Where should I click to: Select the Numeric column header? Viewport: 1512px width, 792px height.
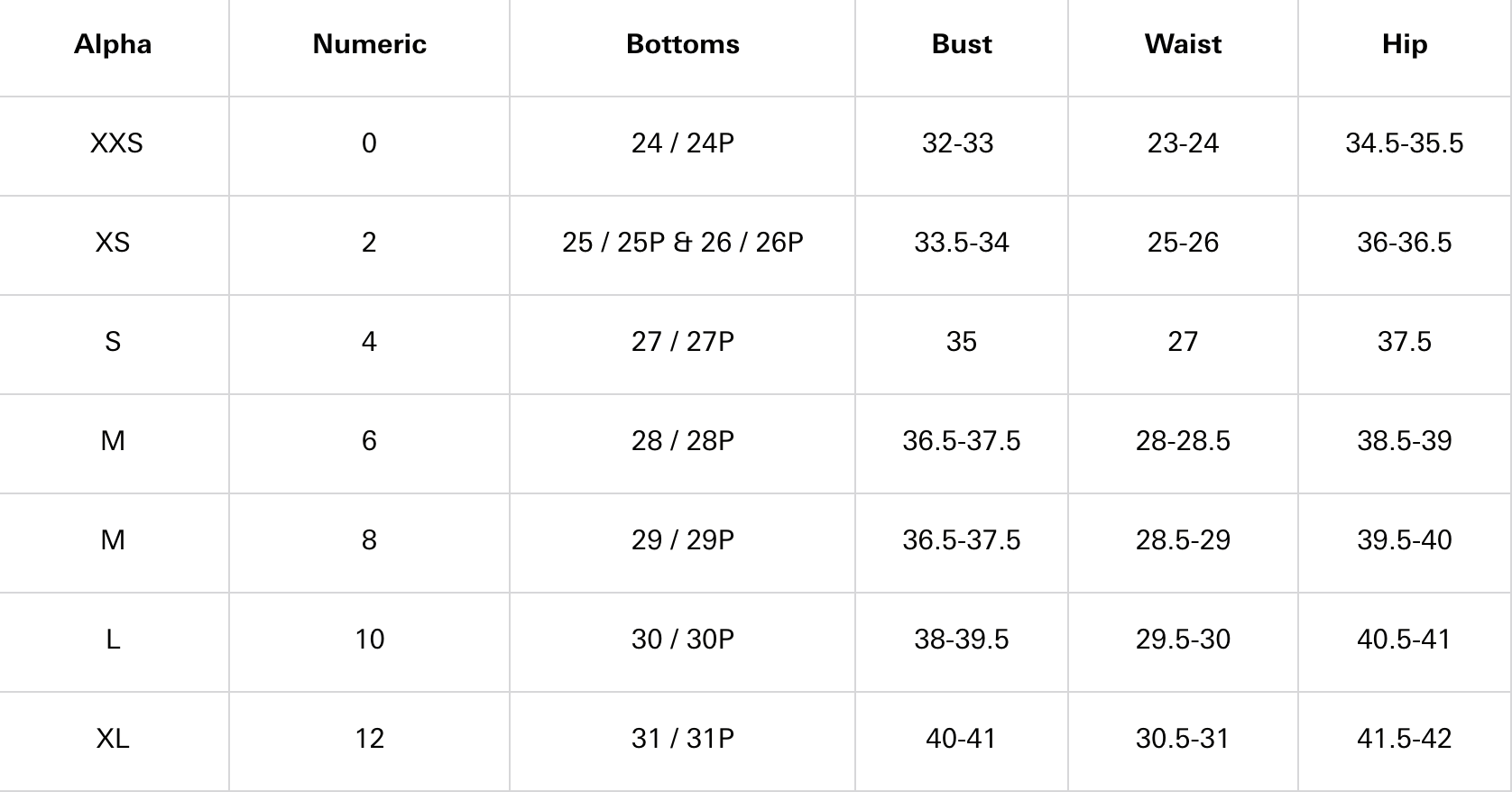(369, 44)
